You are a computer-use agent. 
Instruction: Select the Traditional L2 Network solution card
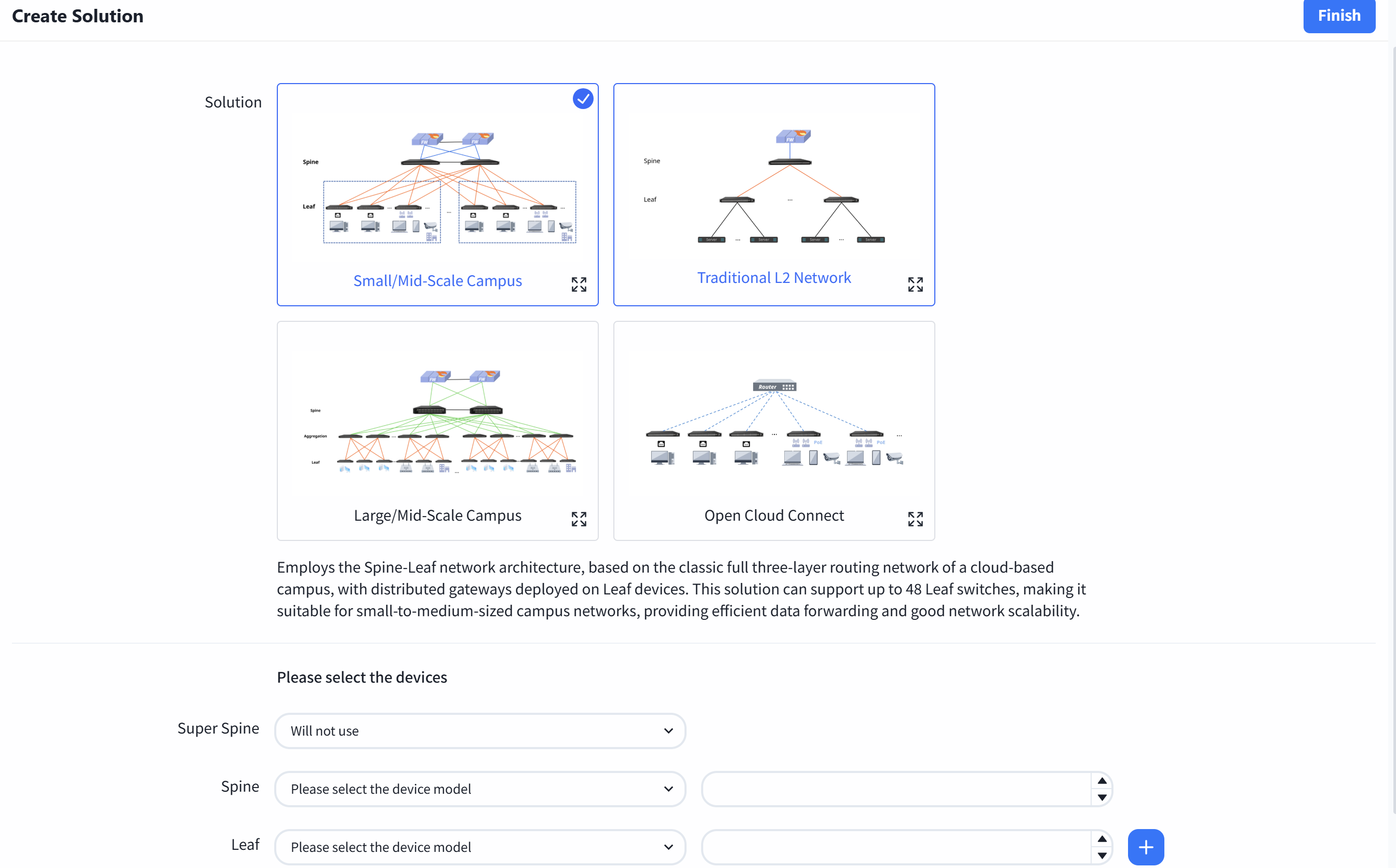coord(774,195)
